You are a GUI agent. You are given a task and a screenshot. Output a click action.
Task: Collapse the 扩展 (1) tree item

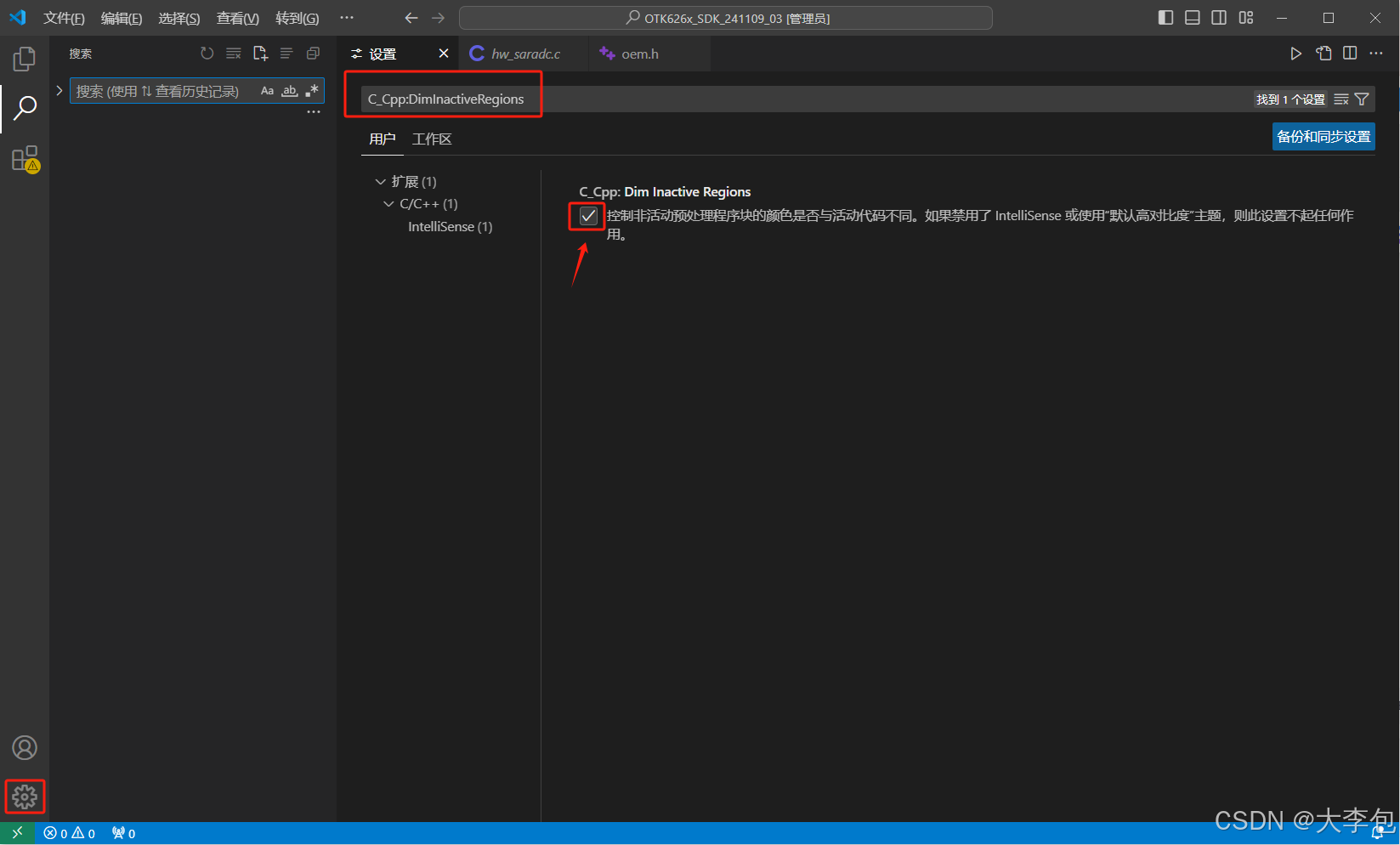(380, 181)
